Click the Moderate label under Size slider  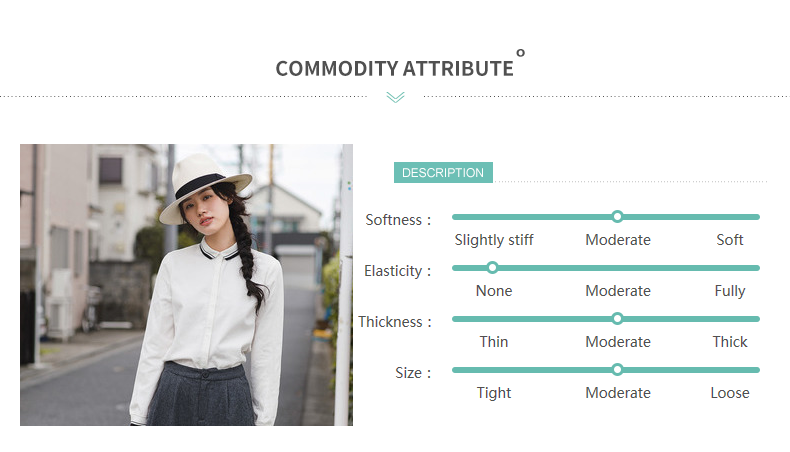point(618,393)
